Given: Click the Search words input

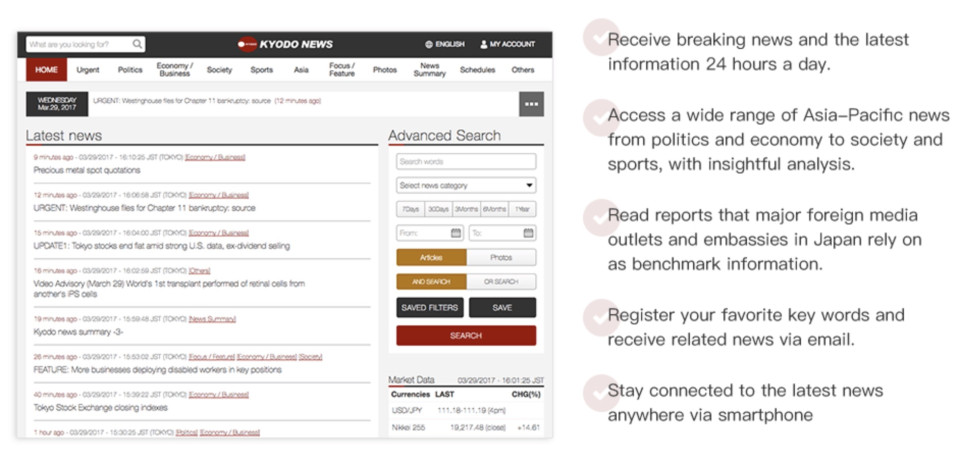Looking at the screenshot, I should (x=466, y=162).
